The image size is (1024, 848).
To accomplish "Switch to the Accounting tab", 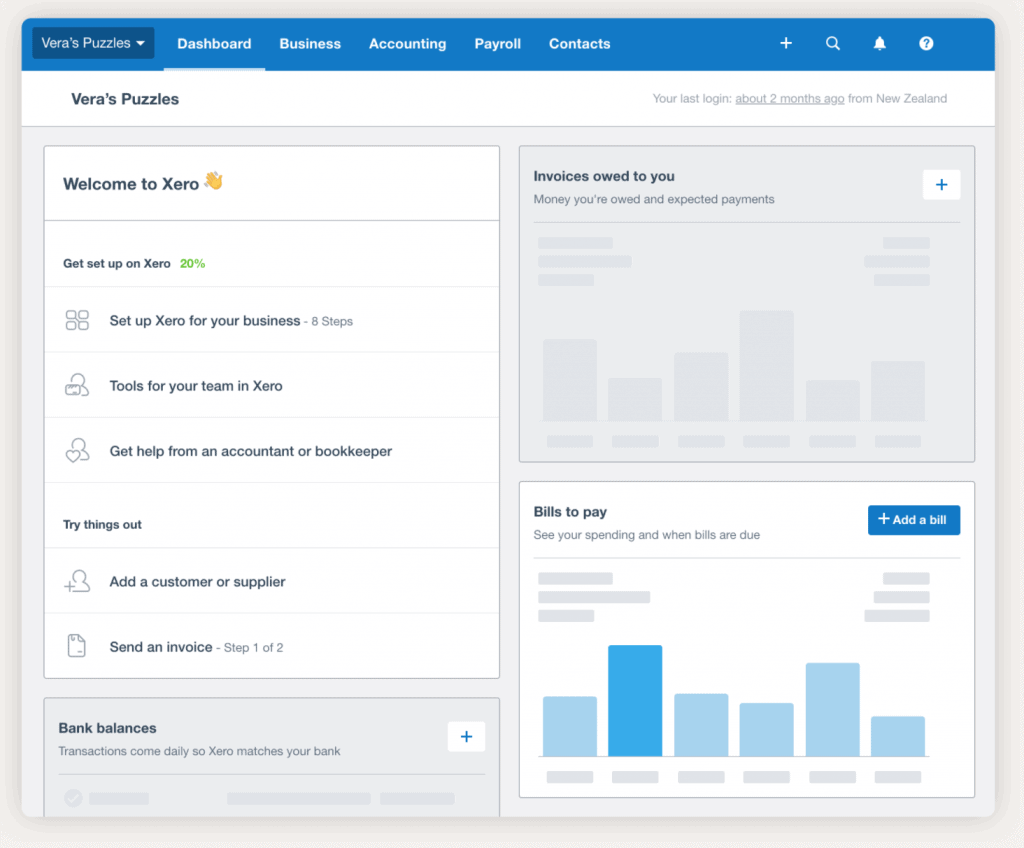I will [x=407, y=44].
